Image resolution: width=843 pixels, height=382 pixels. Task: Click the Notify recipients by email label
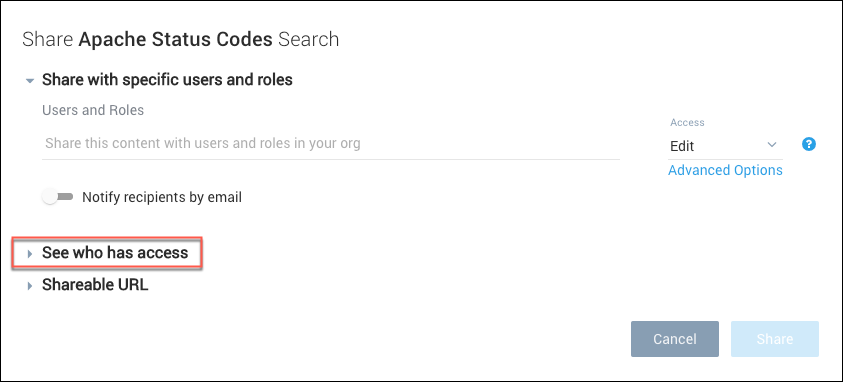click(162, 197)
